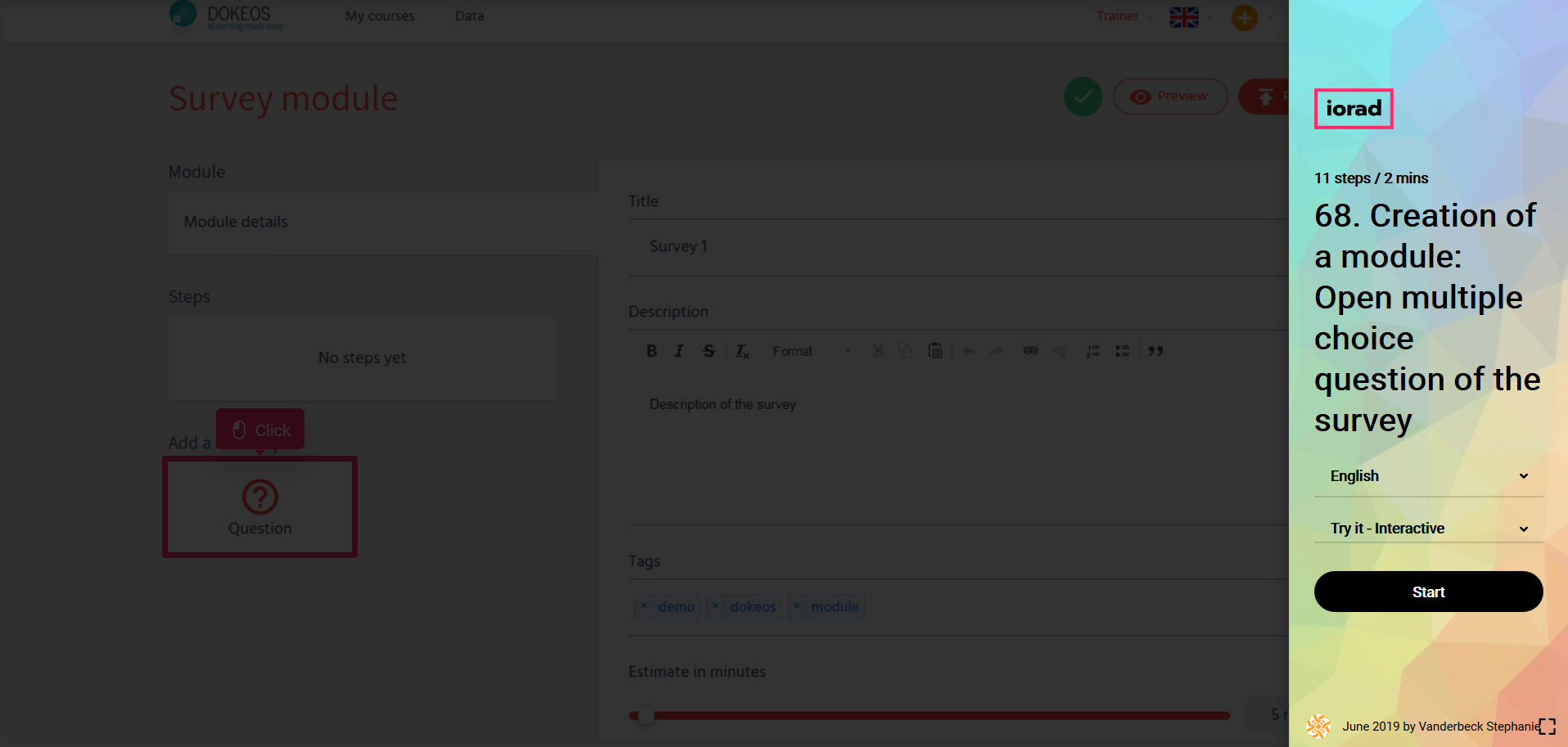
Task: Open the Format dropdown in the editor
Action: point(811,351)
